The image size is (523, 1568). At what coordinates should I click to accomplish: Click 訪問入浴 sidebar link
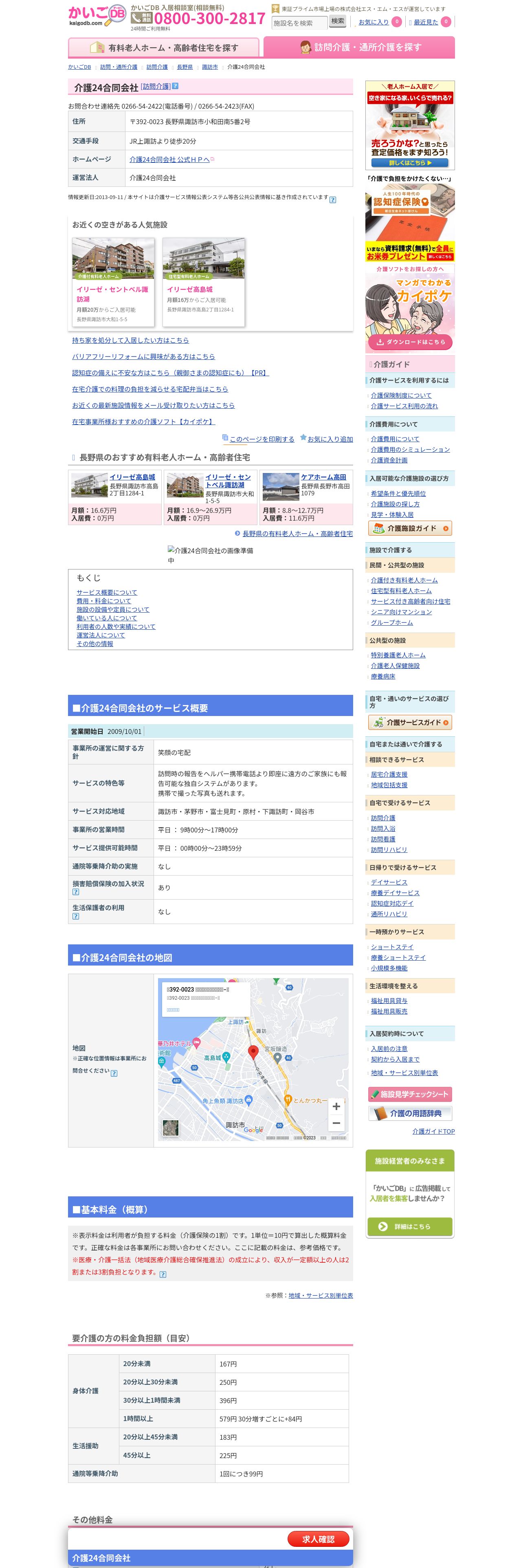383,828
